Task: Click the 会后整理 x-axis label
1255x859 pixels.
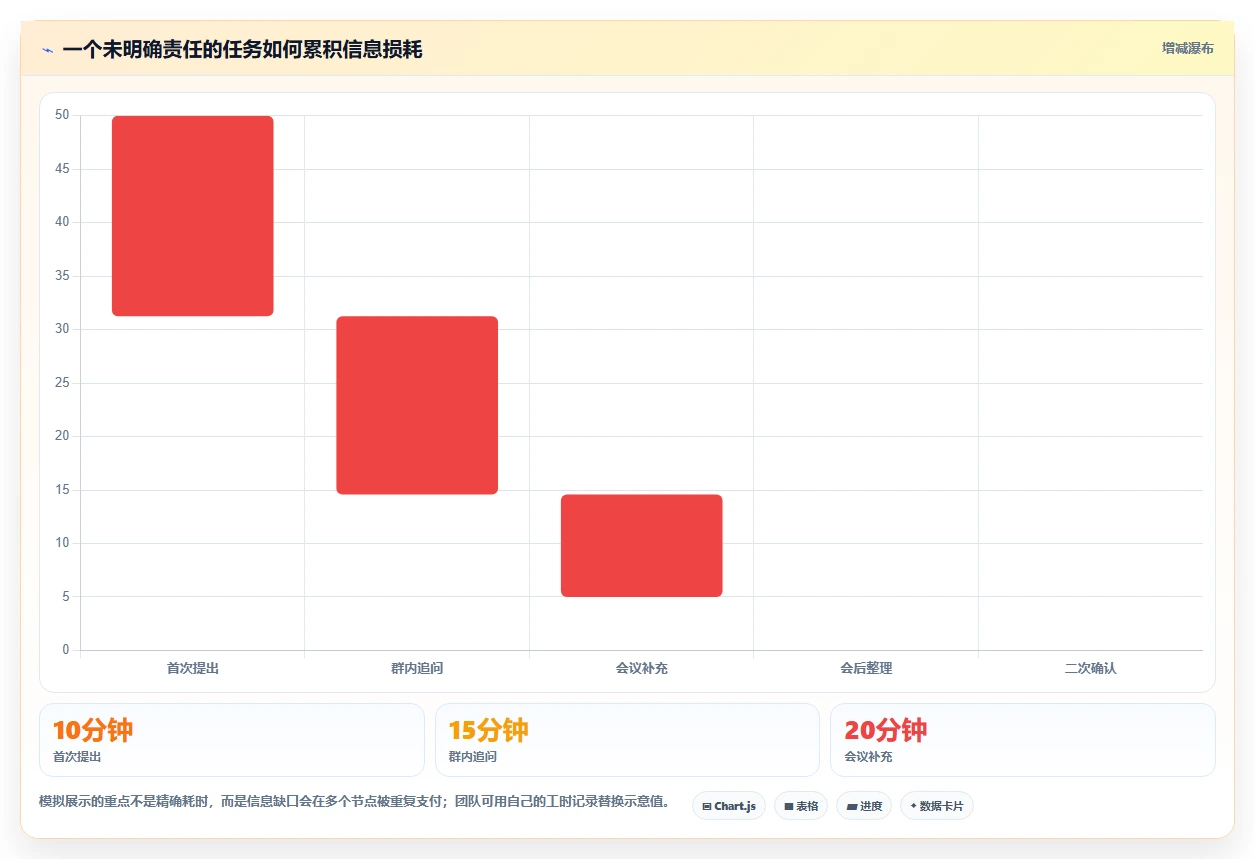Action: 866,668
